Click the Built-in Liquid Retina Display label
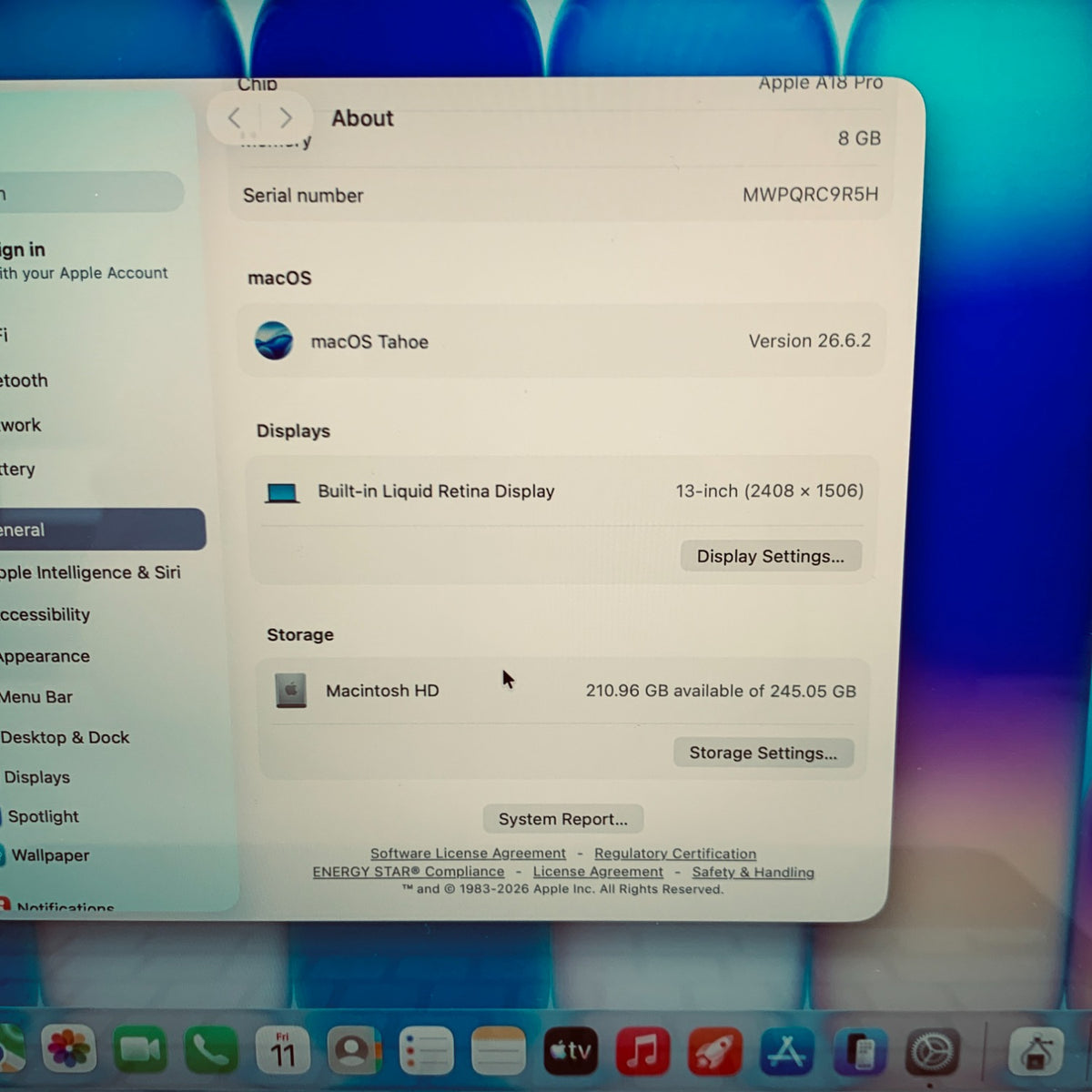The height and width of the screenshot is (1092, 1092). [x=436, y=491]
